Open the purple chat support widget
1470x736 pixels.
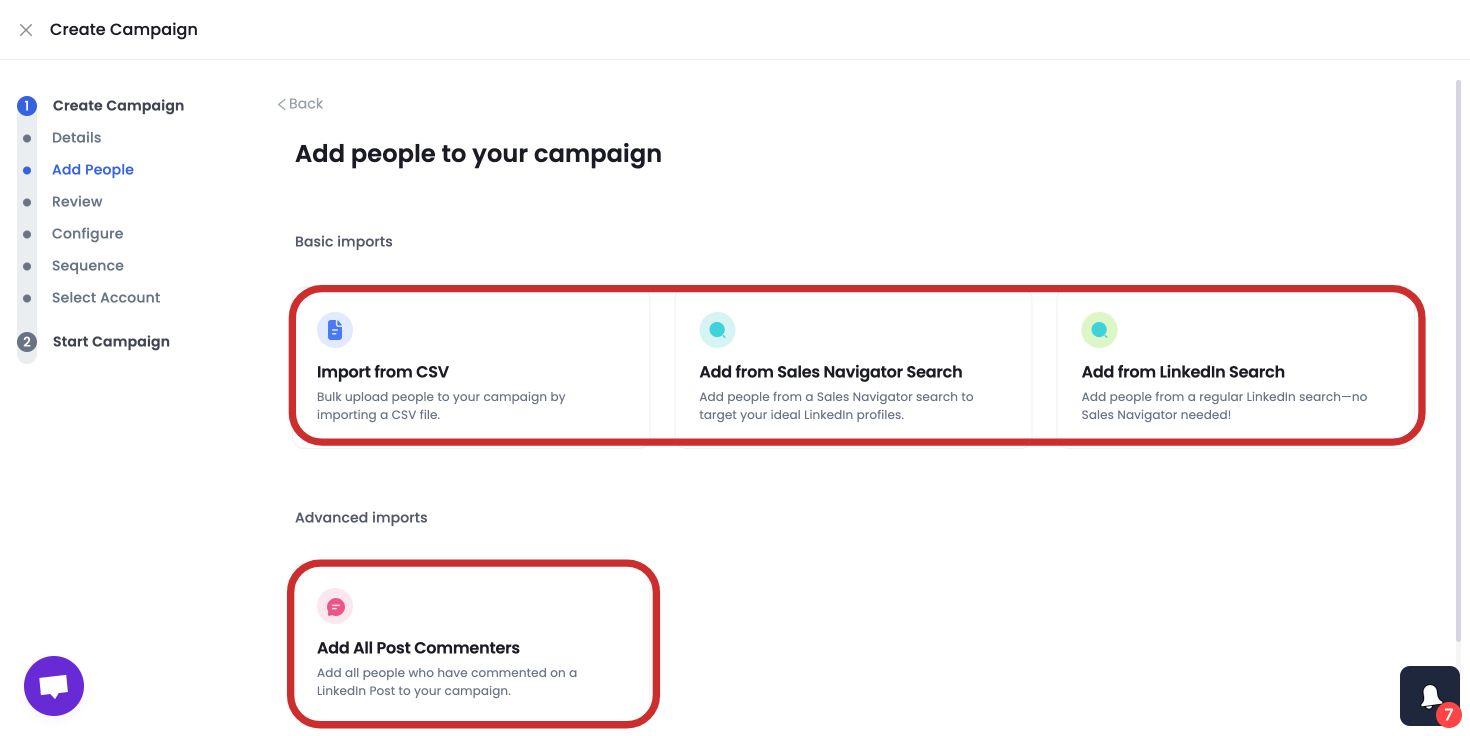[x=53, y=685]
